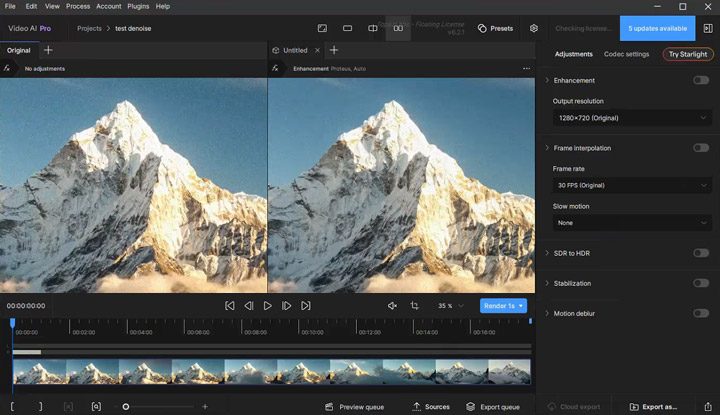
Task: Expand the Frame interpolation section chevron
Action: (x=547, y=148)
